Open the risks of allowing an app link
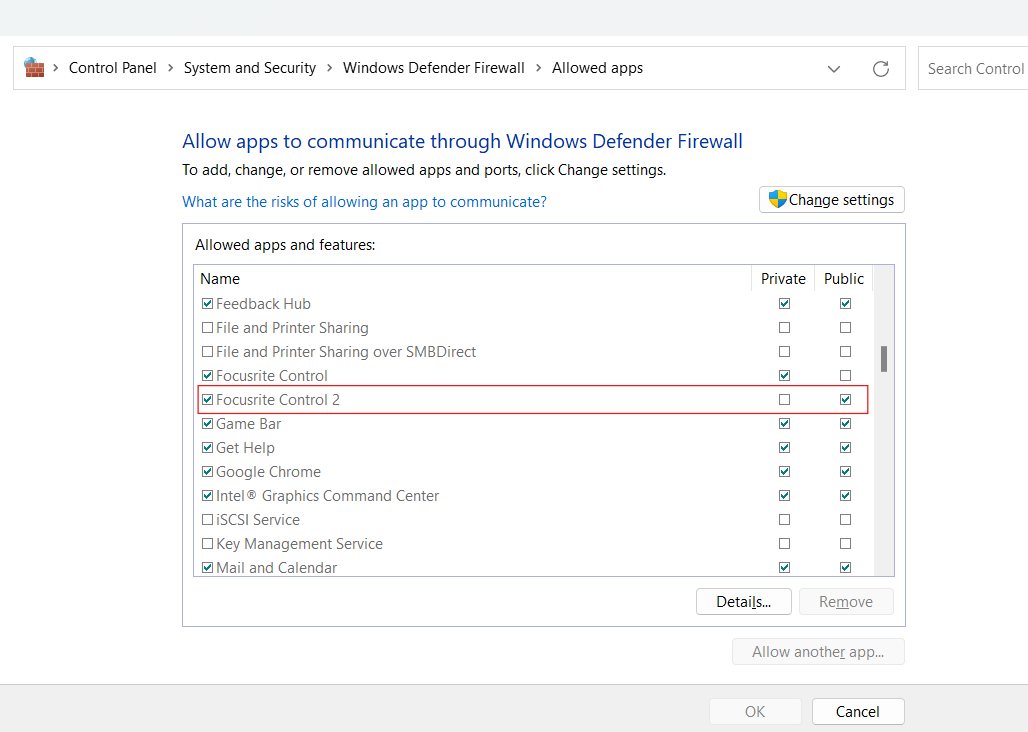 (x=364, y=202)
